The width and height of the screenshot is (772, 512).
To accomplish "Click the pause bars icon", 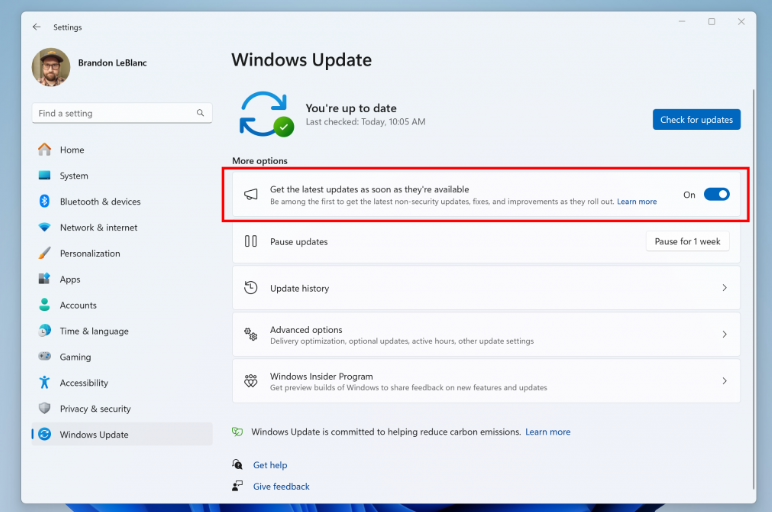I will click(x=251, y=241).
